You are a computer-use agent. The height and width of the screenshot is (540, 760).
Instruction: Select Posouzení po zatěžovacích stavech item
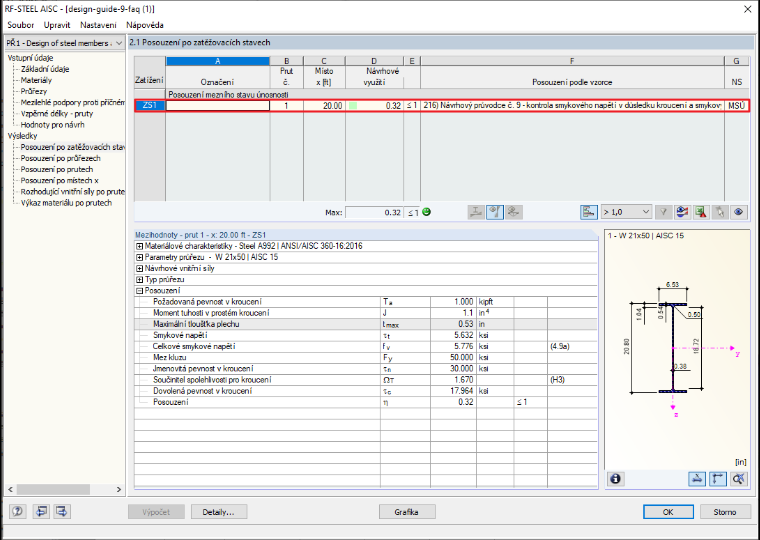[x=73, y=147]
